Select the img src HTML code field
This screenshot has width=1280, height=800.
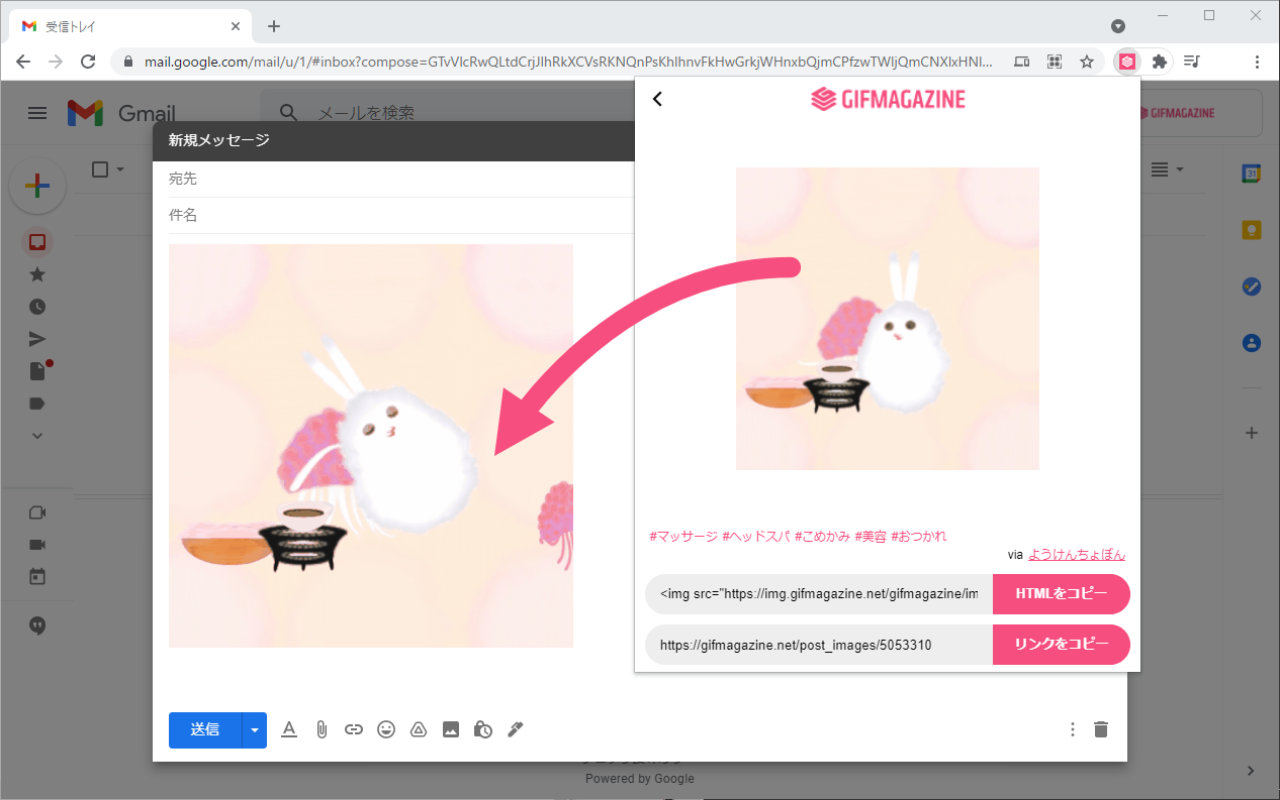(819, 594)
